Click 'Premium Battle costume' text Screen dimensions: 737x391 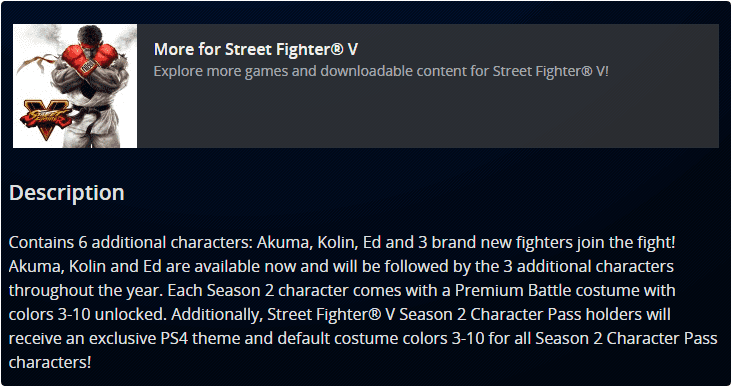click(547, 290)
